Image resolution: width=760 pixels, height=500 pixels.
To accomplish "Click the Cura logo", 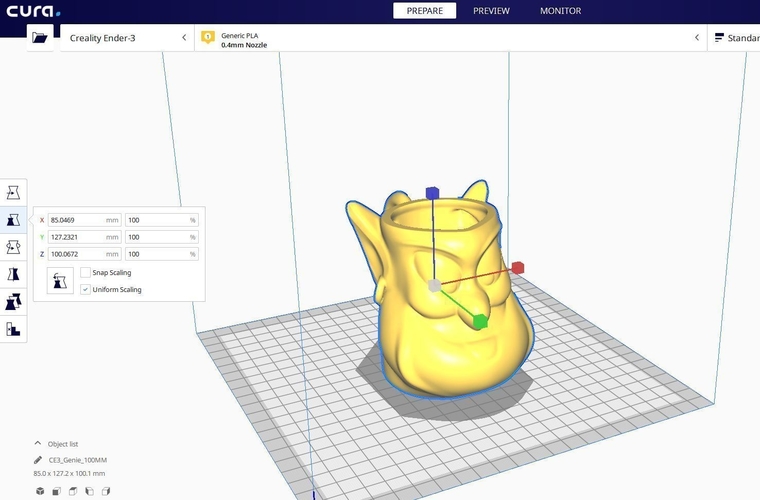I will (33, 11).
